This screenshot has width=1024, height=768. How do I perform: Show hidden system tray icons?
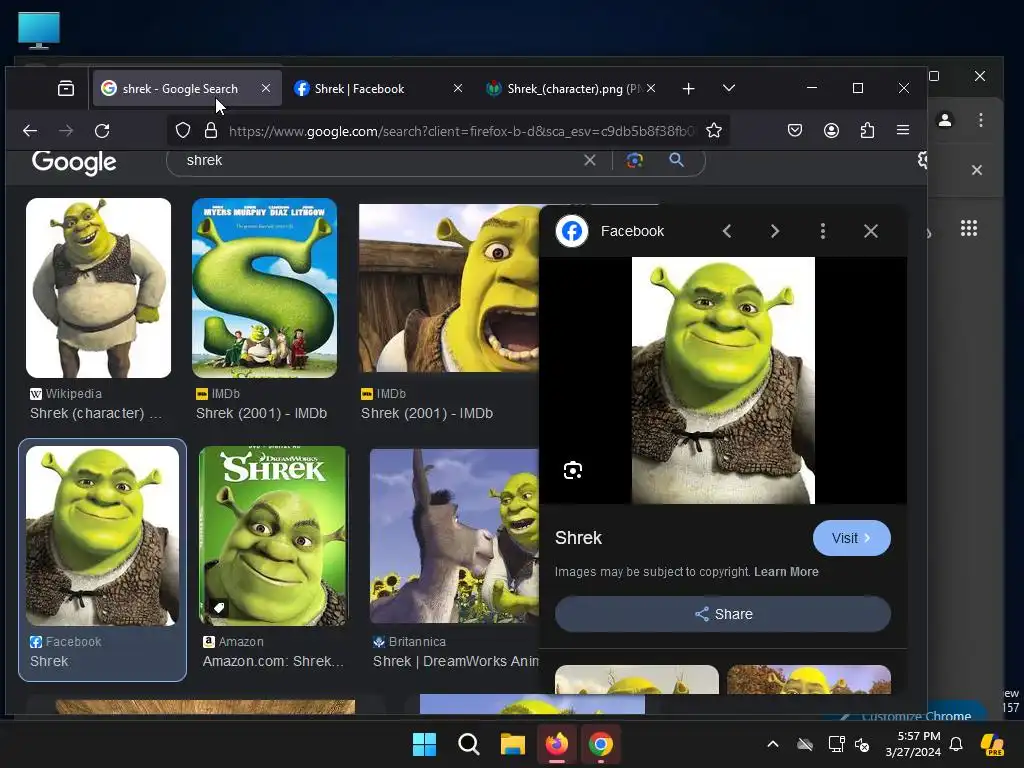[773, 744]
